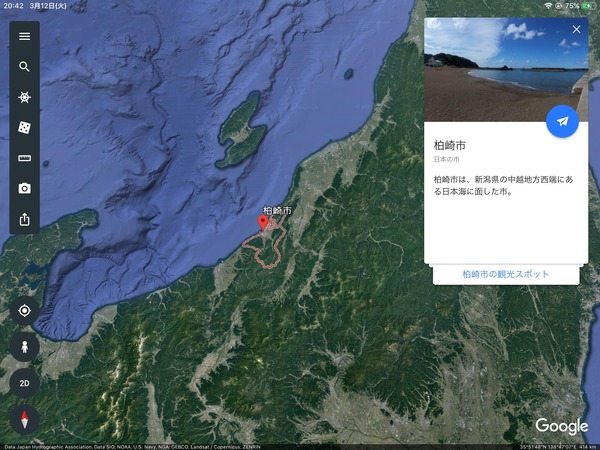Fly to 柏崎市 with blue button
The height and width of the screenshot is (450, 600).
562,121
